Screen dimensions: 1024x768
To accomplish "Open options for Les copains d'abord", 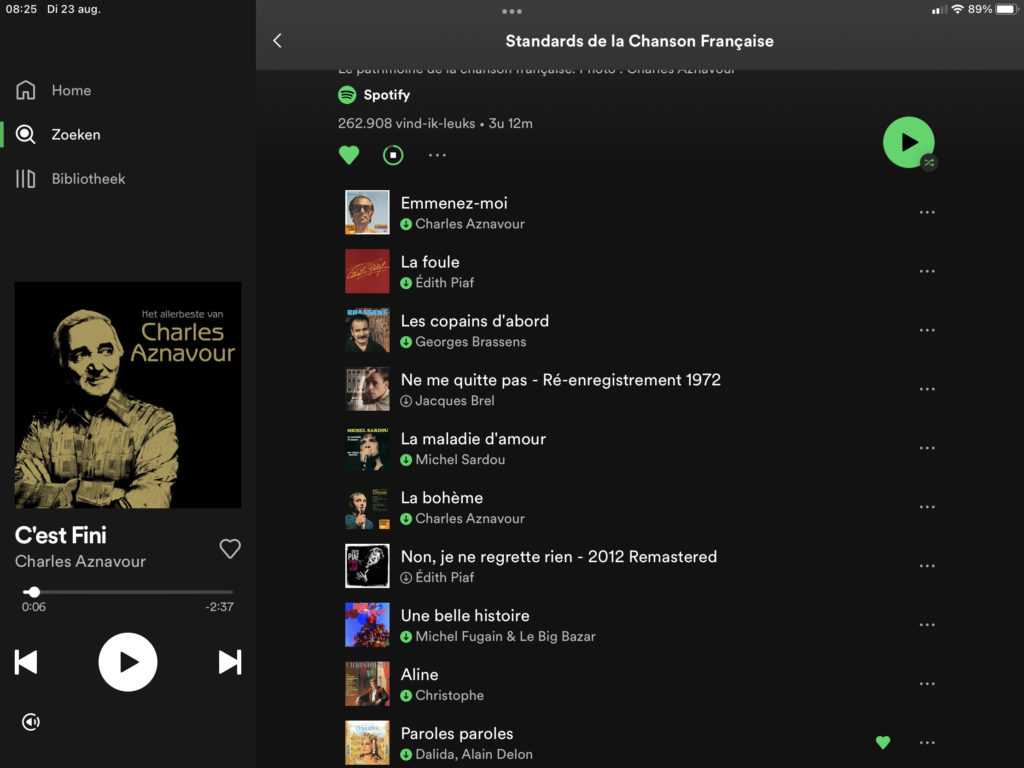I will click(927, 330).
